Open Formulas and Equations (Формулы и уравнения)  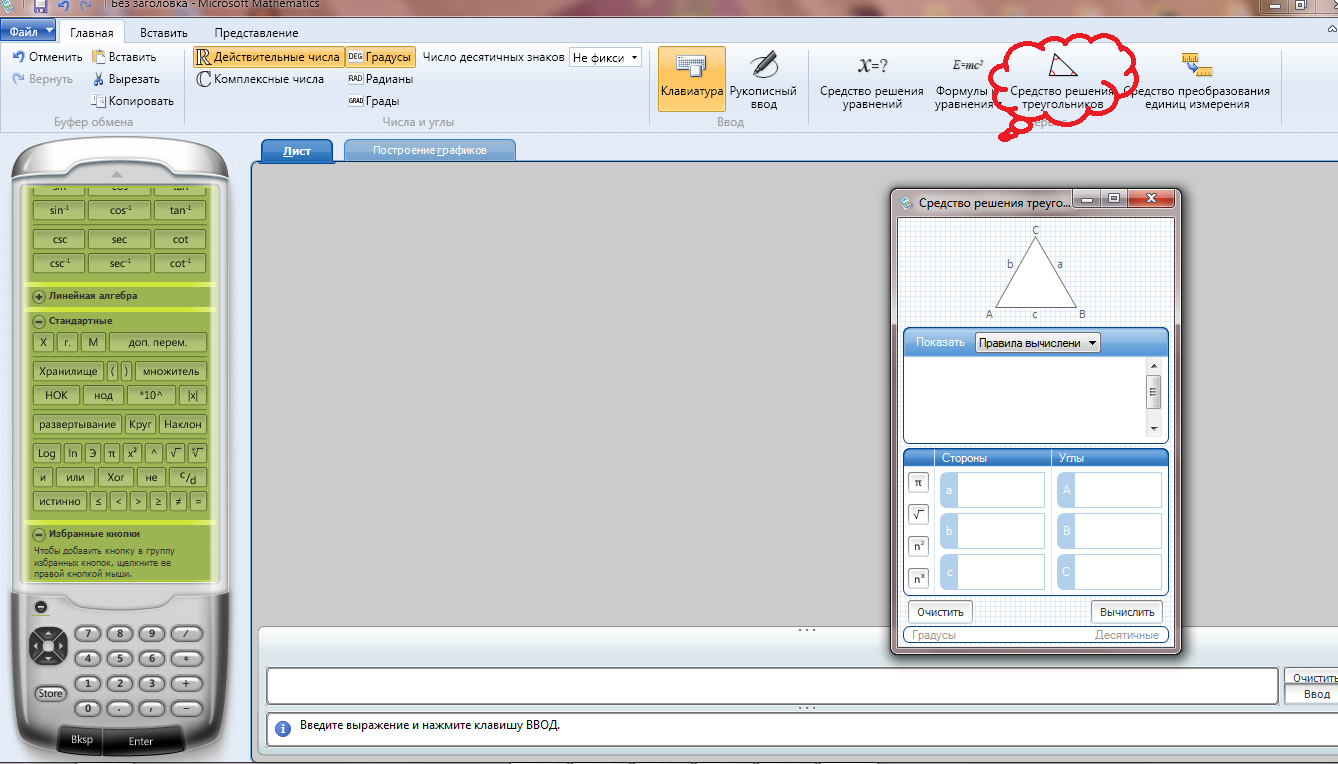pyautogui.click(x=966, y=80)
